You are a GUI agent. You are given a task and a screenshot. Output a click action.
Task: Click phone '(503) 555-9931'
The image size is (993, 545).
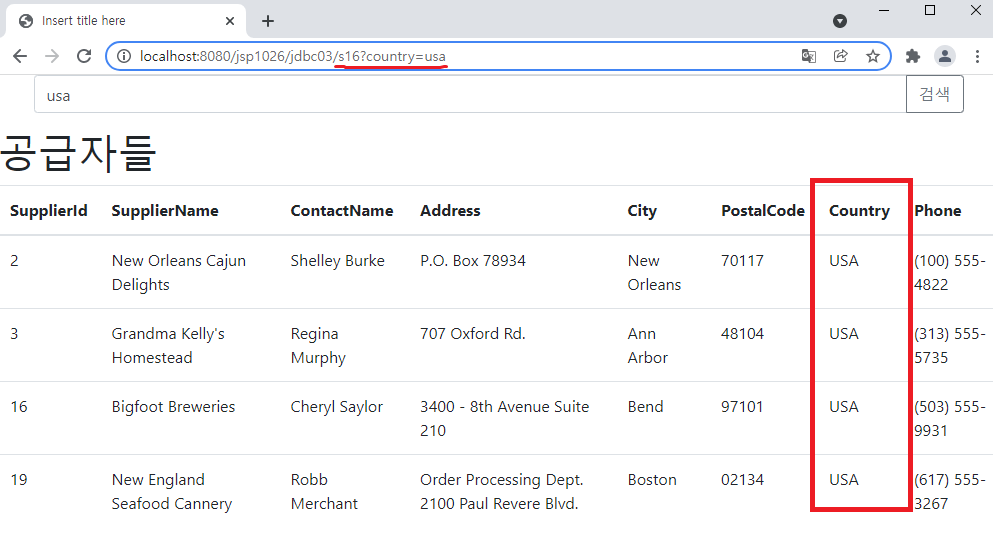point(950,418)
